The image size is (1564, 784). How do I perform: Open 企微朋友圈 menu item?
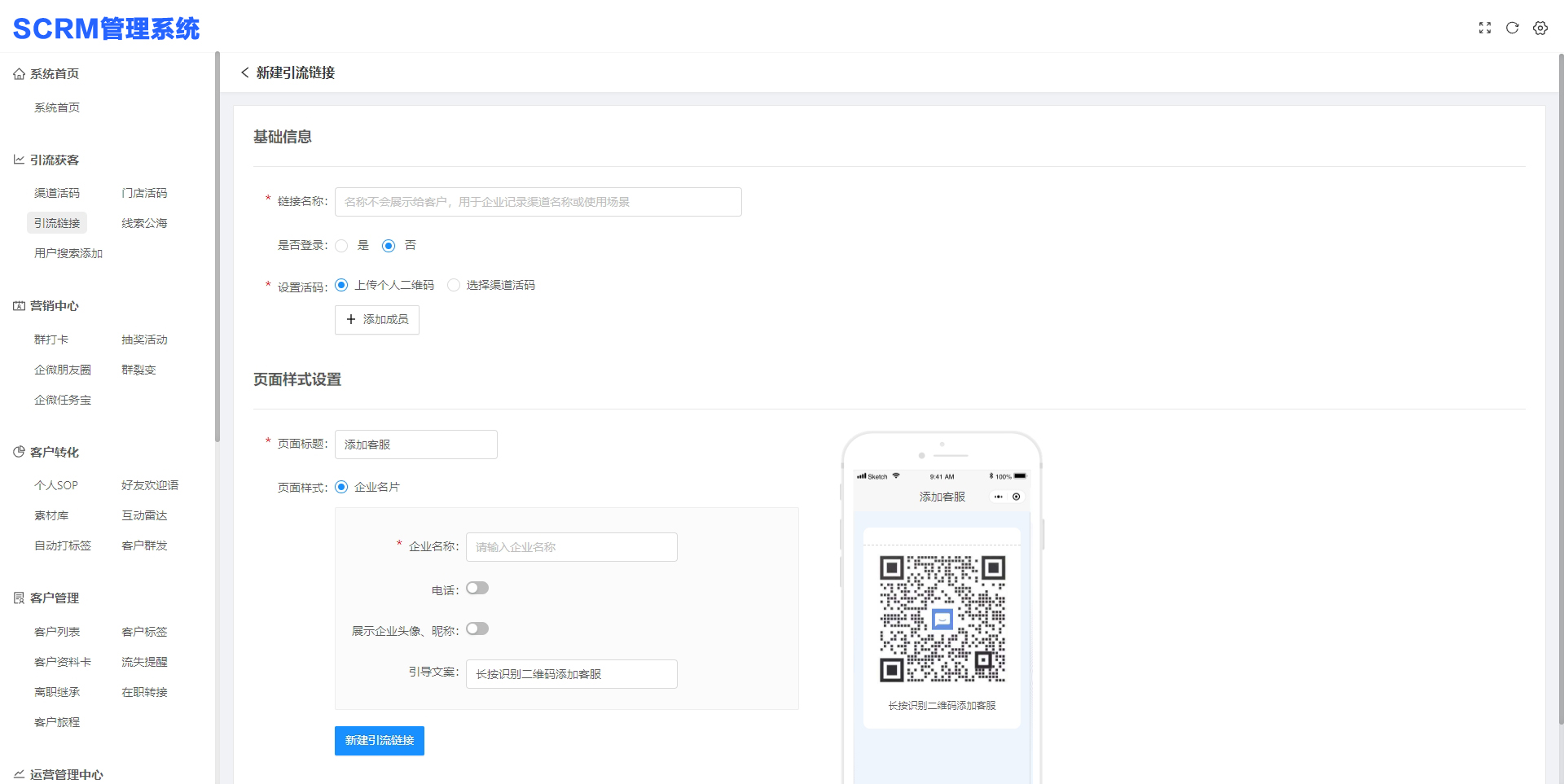tap(63, 370)
